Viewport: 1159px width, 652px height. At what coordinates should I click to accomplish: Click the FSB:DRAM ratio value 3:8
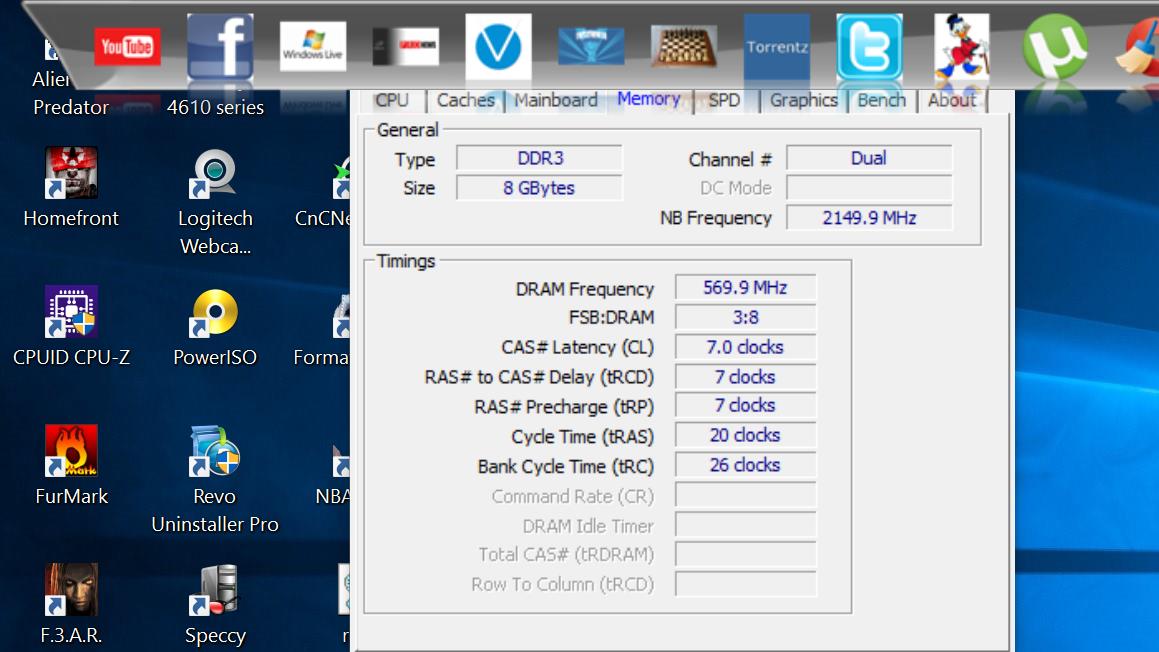pos(745,317)
